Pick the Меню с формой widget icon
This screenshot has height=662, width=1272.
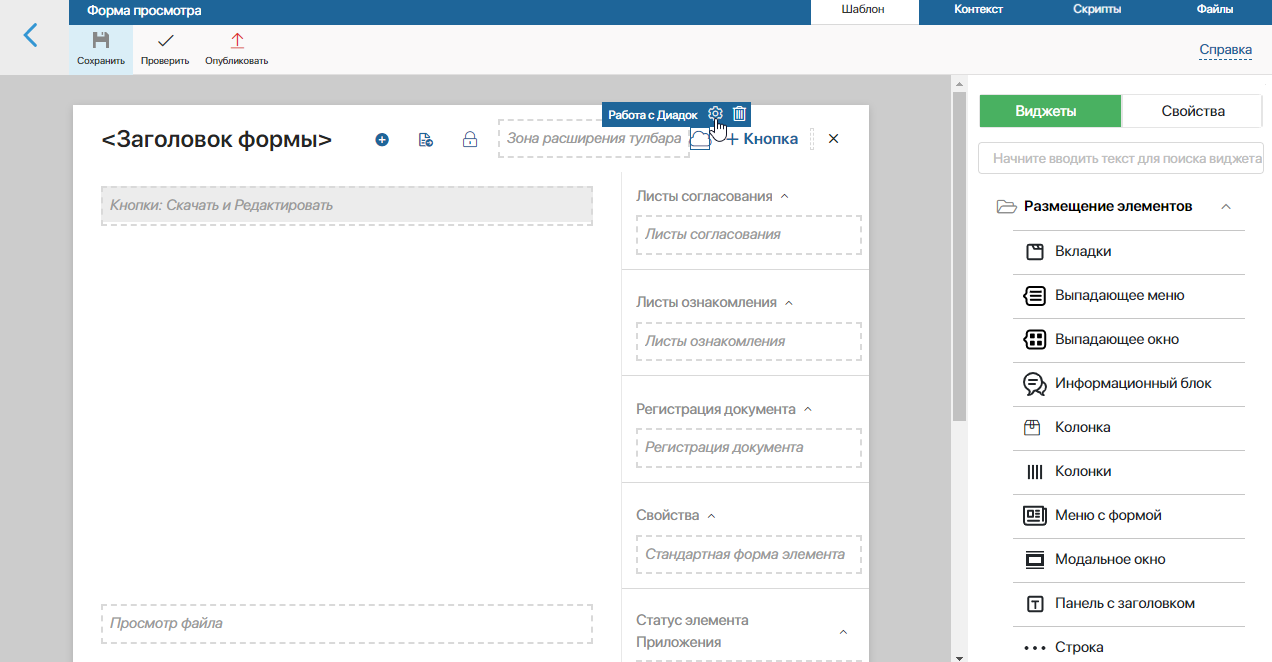point(1035,516)
